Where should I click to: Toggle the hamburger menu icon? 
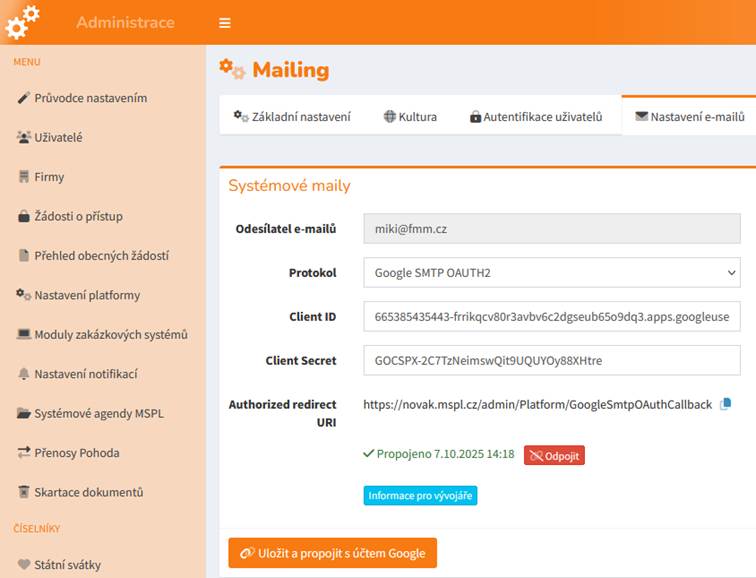point(225,23)
